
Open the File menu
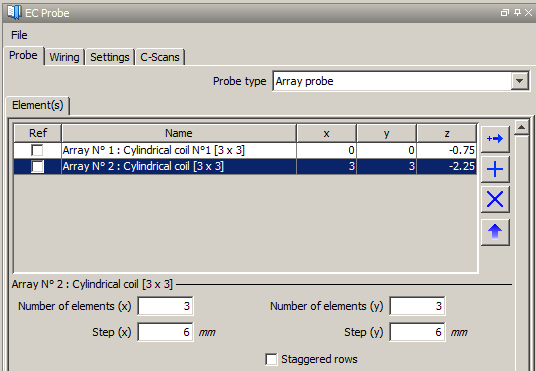19,35
